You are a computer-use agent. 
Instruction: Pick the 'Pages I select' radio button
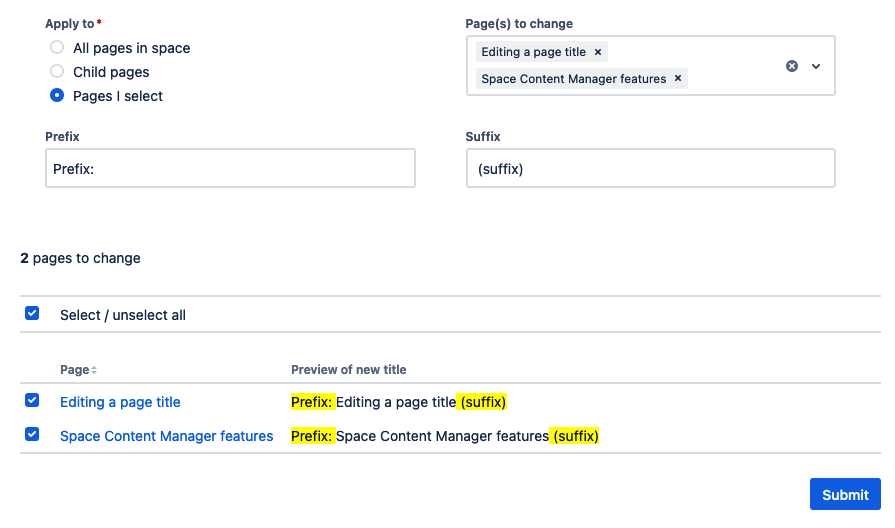(x=57, y=96)
